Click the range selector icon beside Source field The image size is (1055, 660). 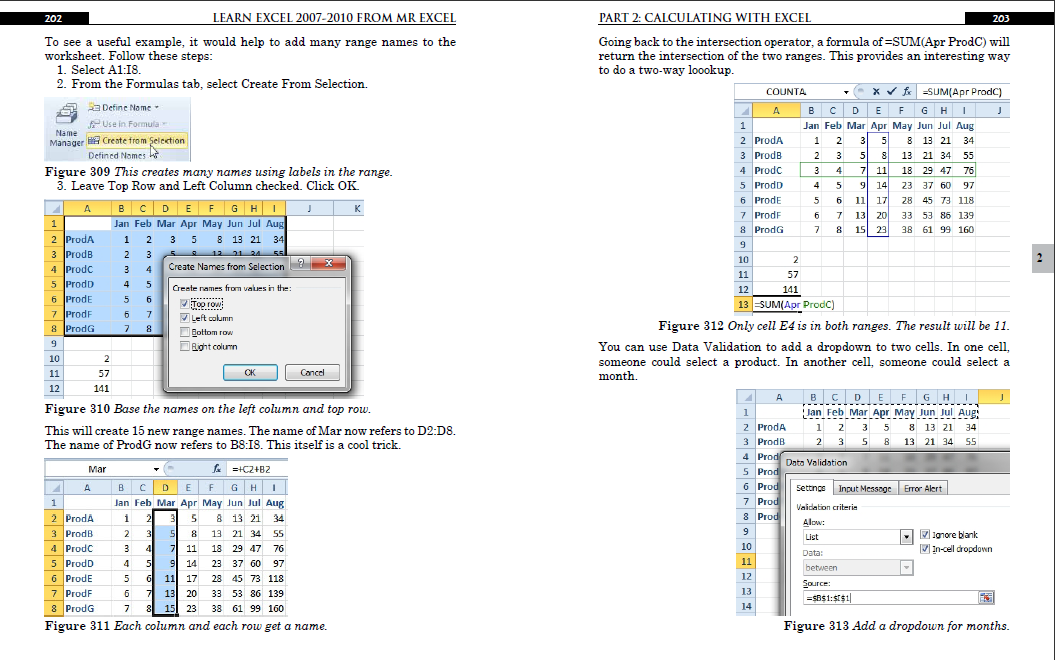click(x=987, y=598)
